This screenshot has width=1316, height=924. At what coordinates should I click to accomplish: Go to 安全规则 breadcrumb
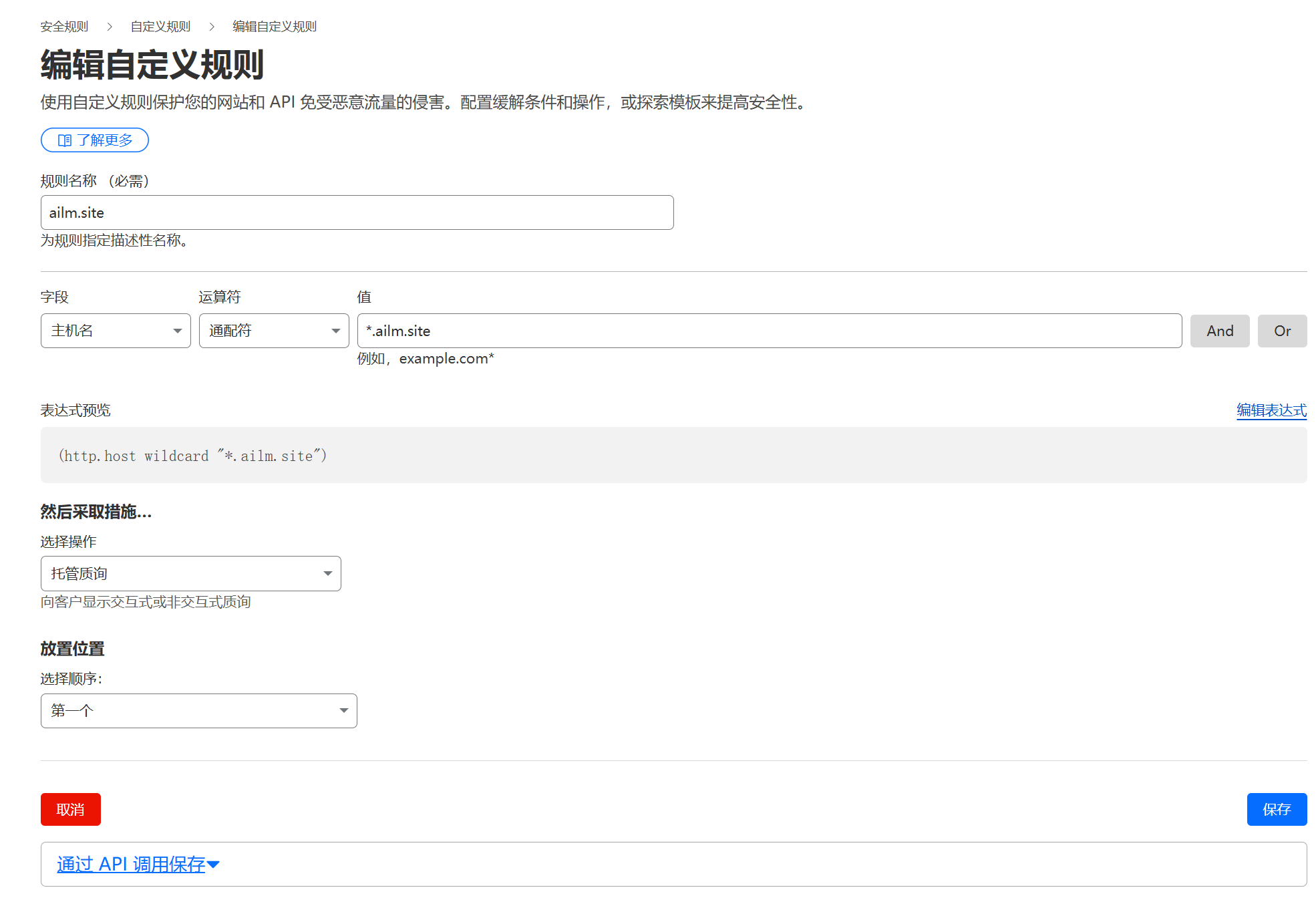pos(64,27)
